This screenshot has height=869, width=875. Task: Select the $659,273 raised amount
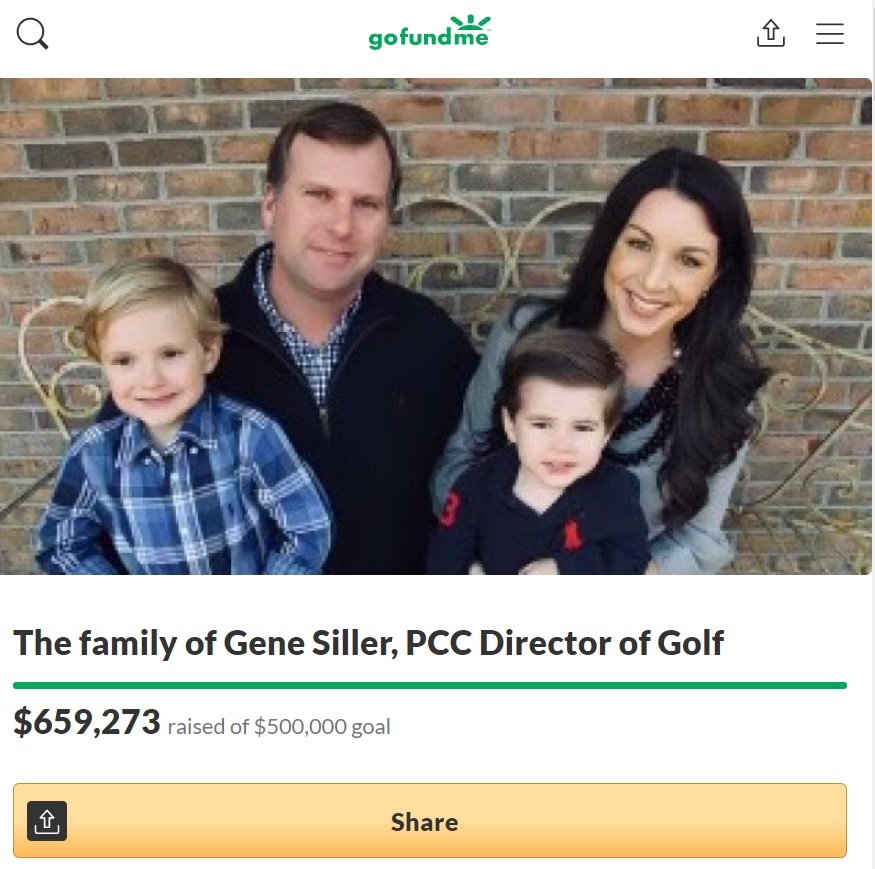pyautogui.click(x=87, y=722)
